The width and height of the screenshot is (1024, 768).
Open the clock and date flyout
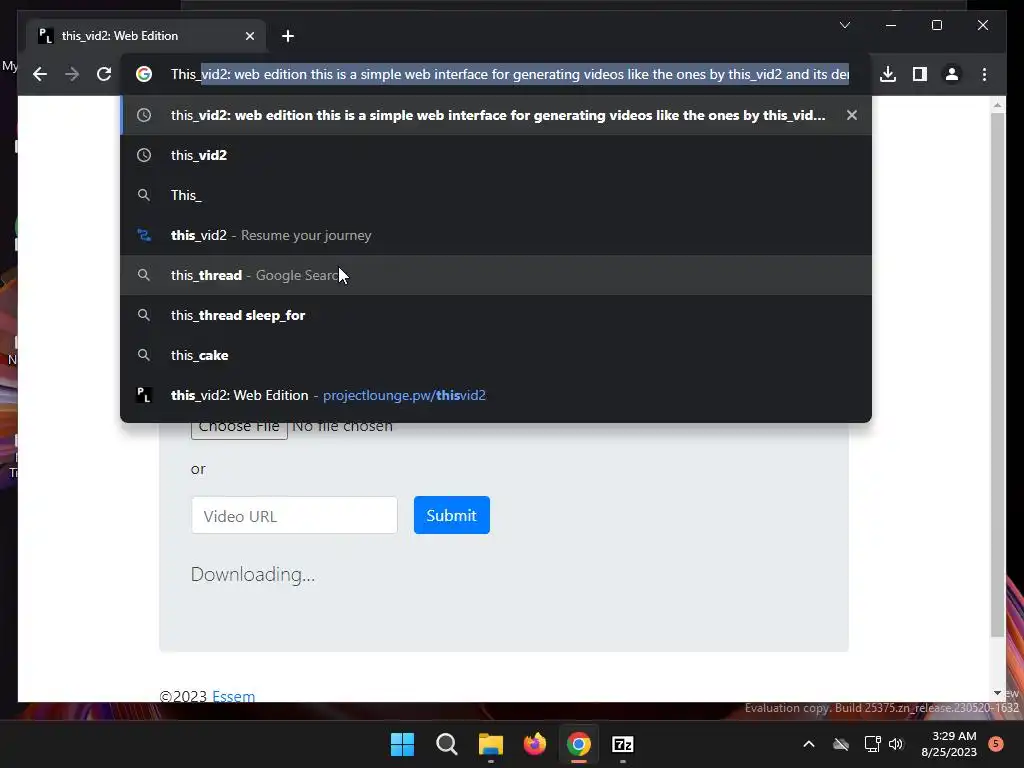pos(949,744)
